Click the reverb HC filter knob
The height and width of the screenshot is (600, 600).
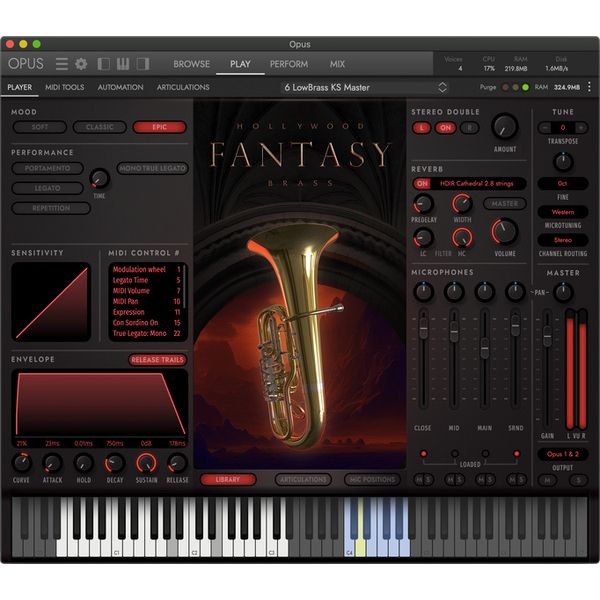[462, 238]
